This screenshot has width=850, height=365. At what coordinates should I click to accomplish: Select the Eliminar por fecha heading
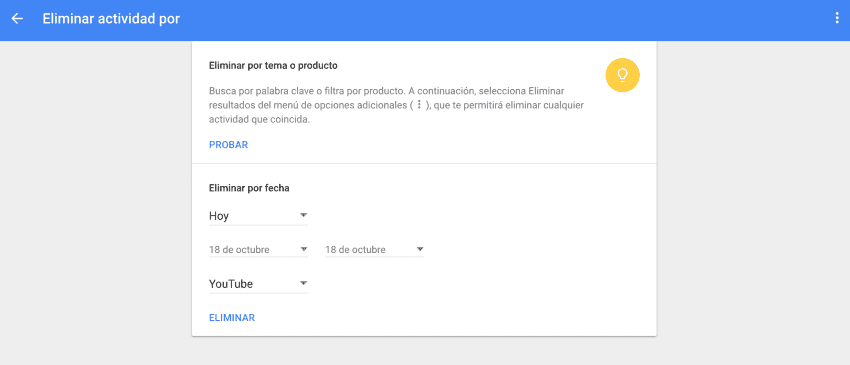pos(249,188)
